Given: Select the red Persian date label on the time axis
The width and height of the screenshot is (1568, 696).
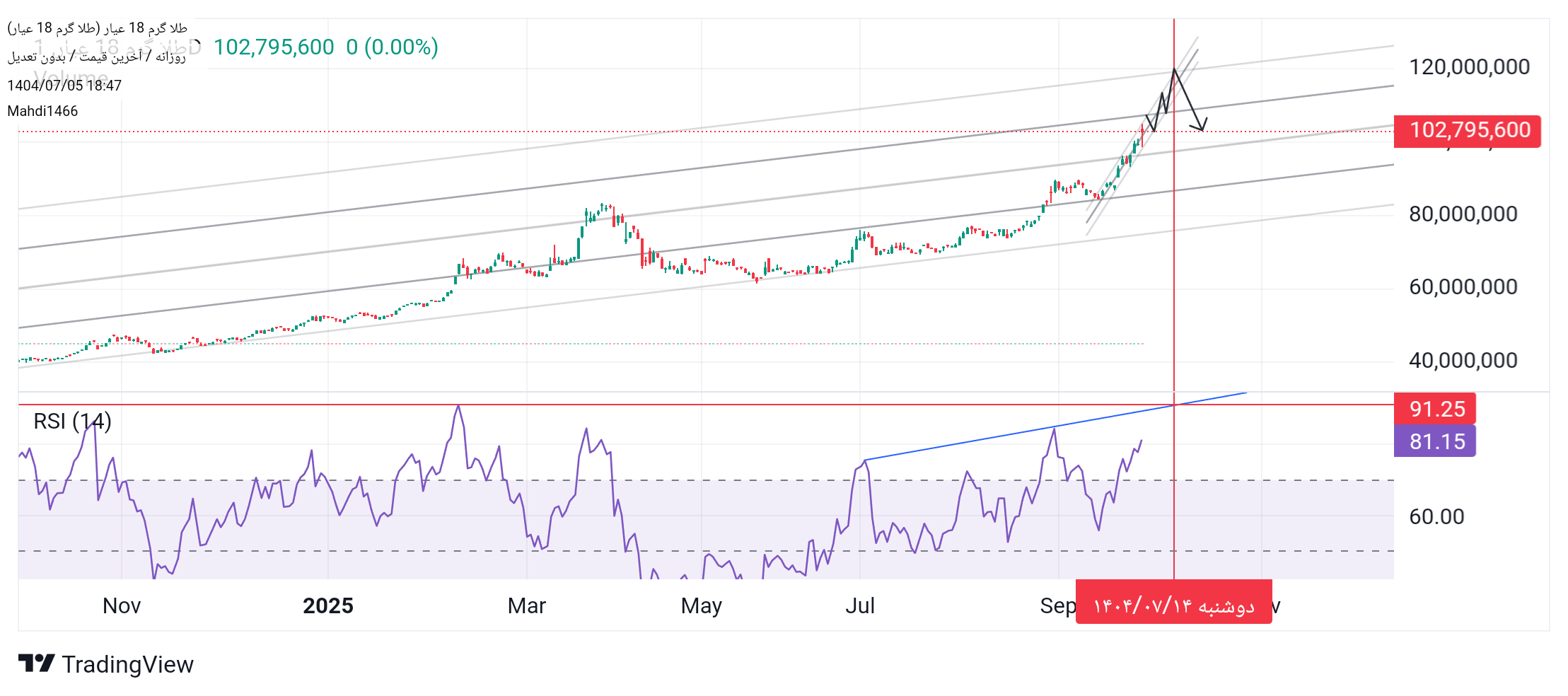Looking at the screenshot, I should tap(1173, 605).
